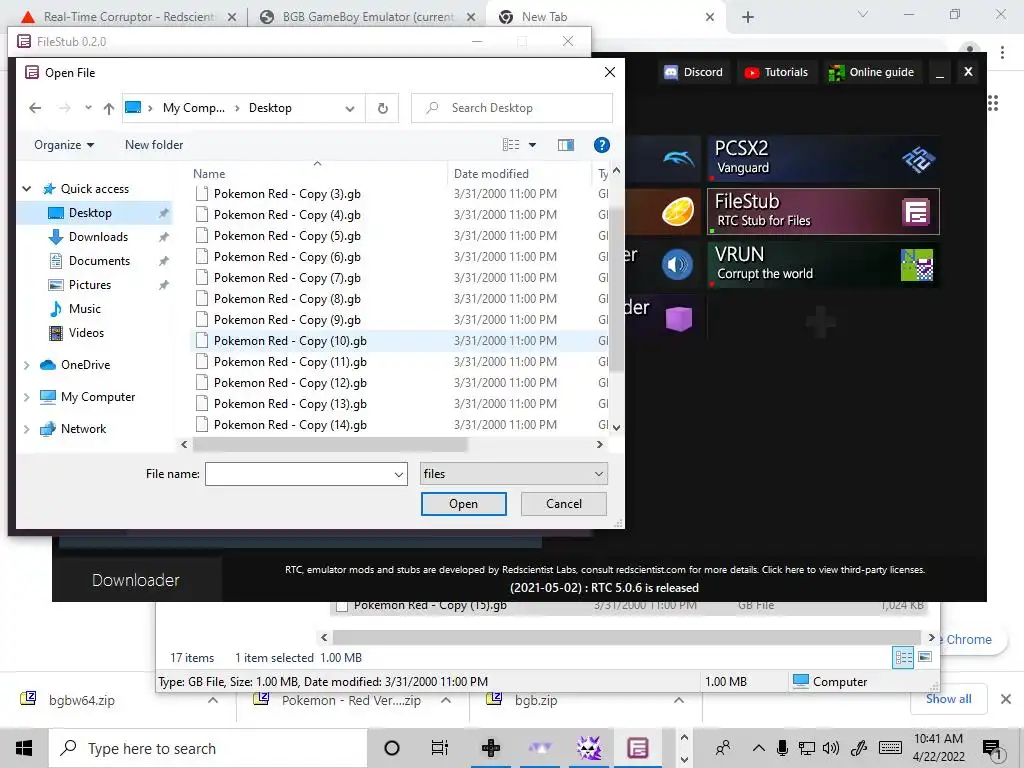The height and width of the screenshot is (768, 1024).
Task: Open Windows Start menu
Action: point(24,748)
